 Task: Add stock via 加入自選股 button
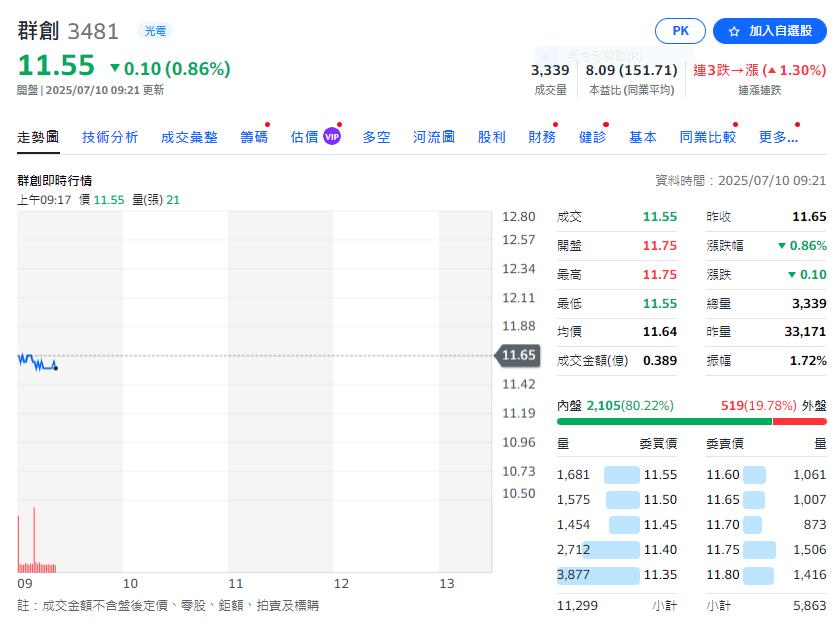(769, 31)
